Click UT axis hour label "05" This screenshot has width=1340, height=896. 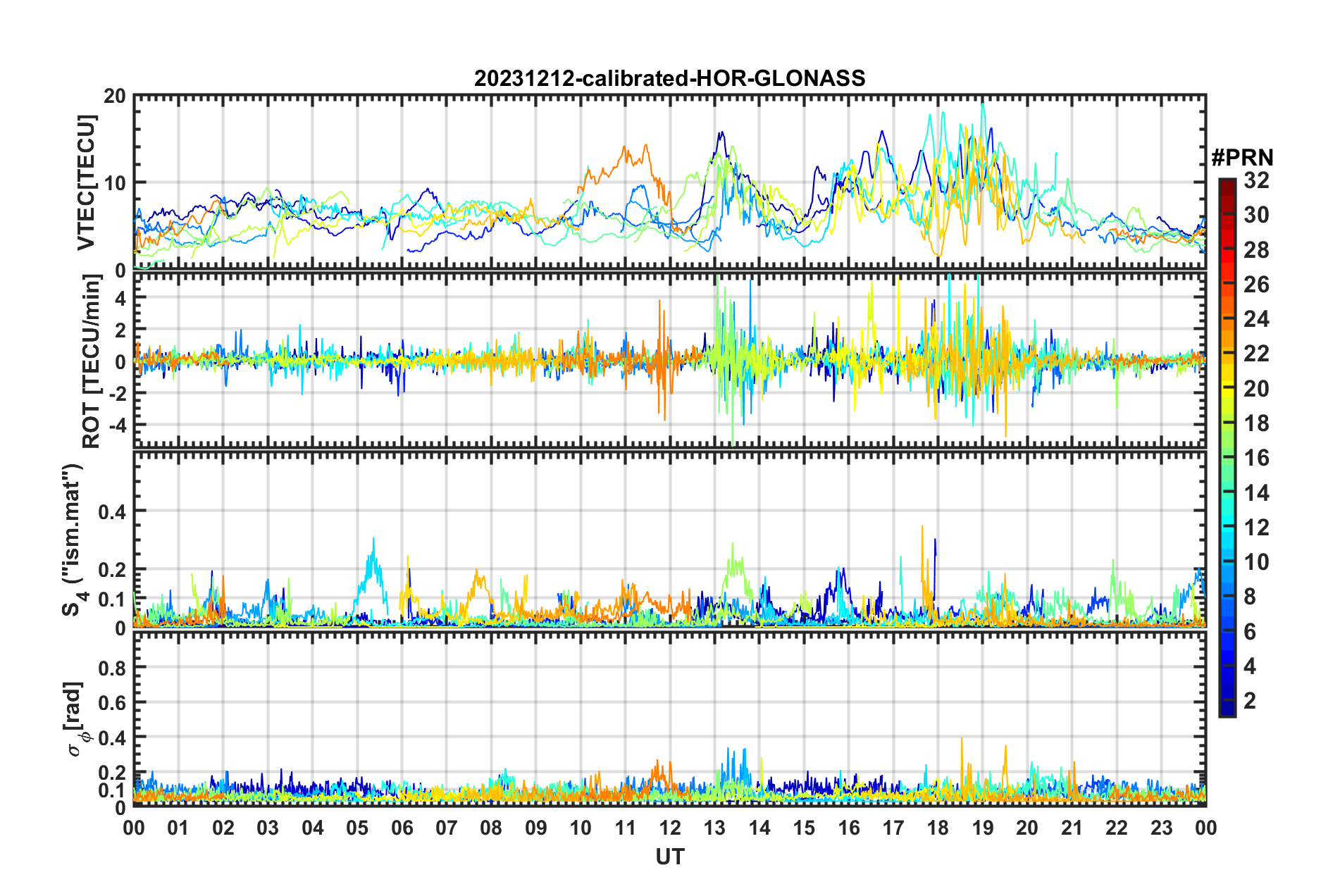(x=357, y=828)
